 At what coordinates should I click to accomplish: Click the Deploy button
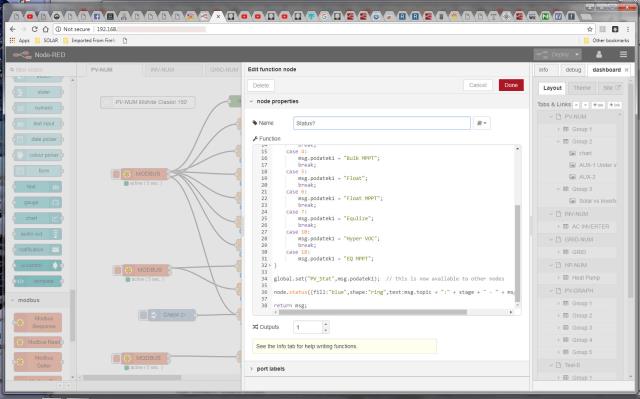tap(553, 54)
